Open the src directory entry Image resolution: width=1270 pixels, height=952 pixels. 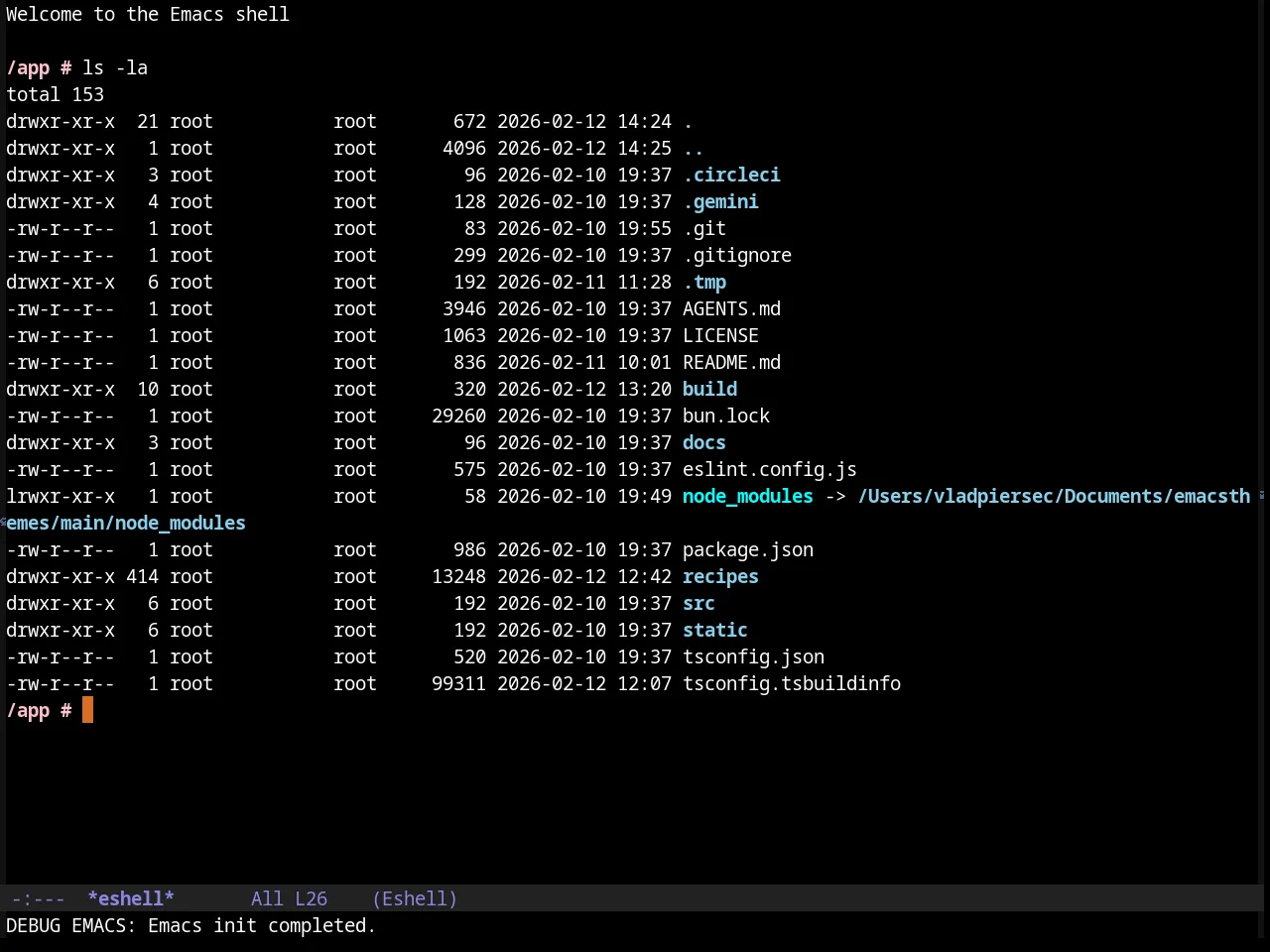[698, 604]
